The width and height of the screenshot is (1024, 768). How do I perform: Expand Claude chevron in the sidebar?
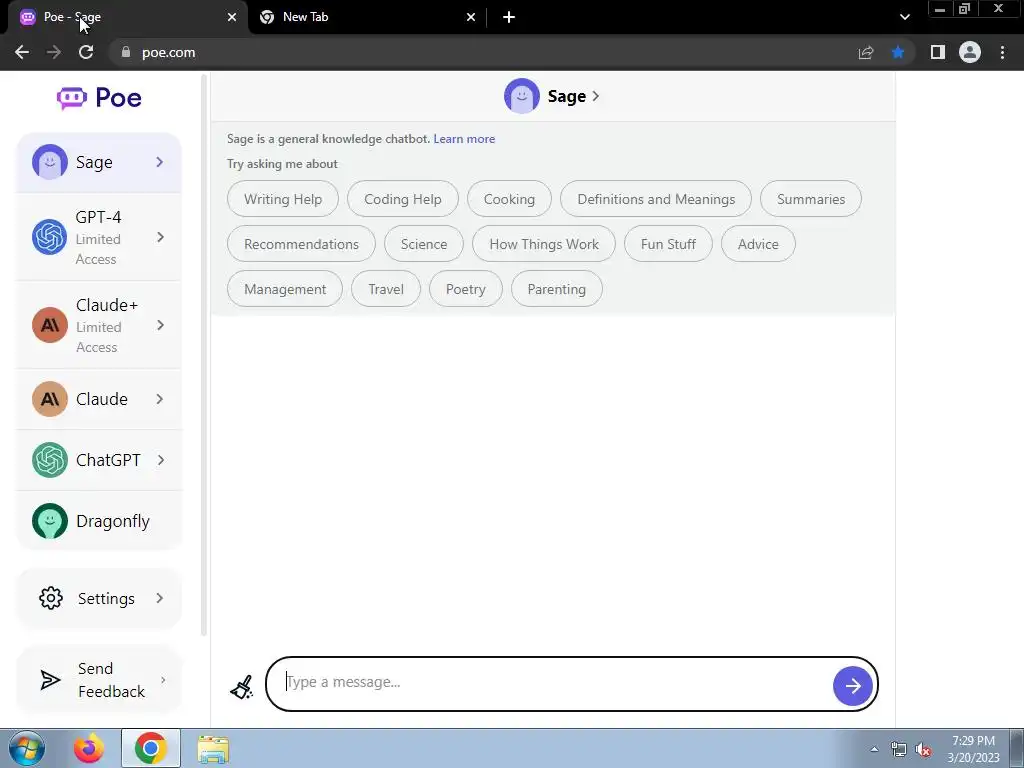(159, 399)
